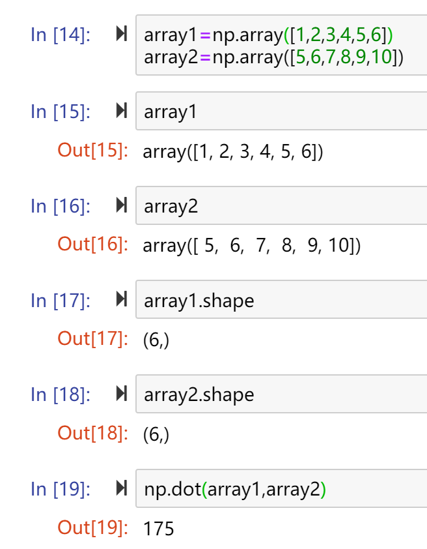Run cell In [14] using its run icon
Viewport: 427px width, 549px height.
pyautogui.click(x=121, y=34)
